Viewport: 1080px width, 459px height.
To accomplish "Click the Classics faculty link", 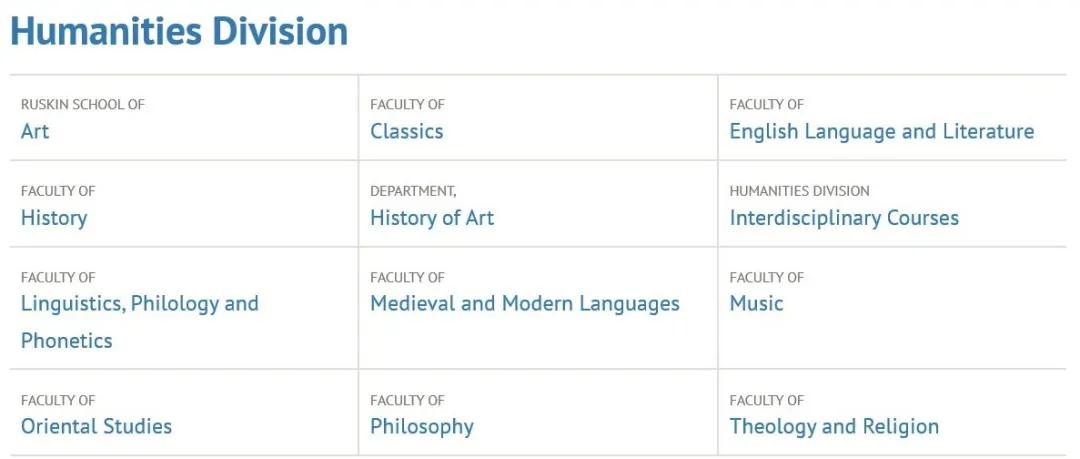I will point(406,131).
